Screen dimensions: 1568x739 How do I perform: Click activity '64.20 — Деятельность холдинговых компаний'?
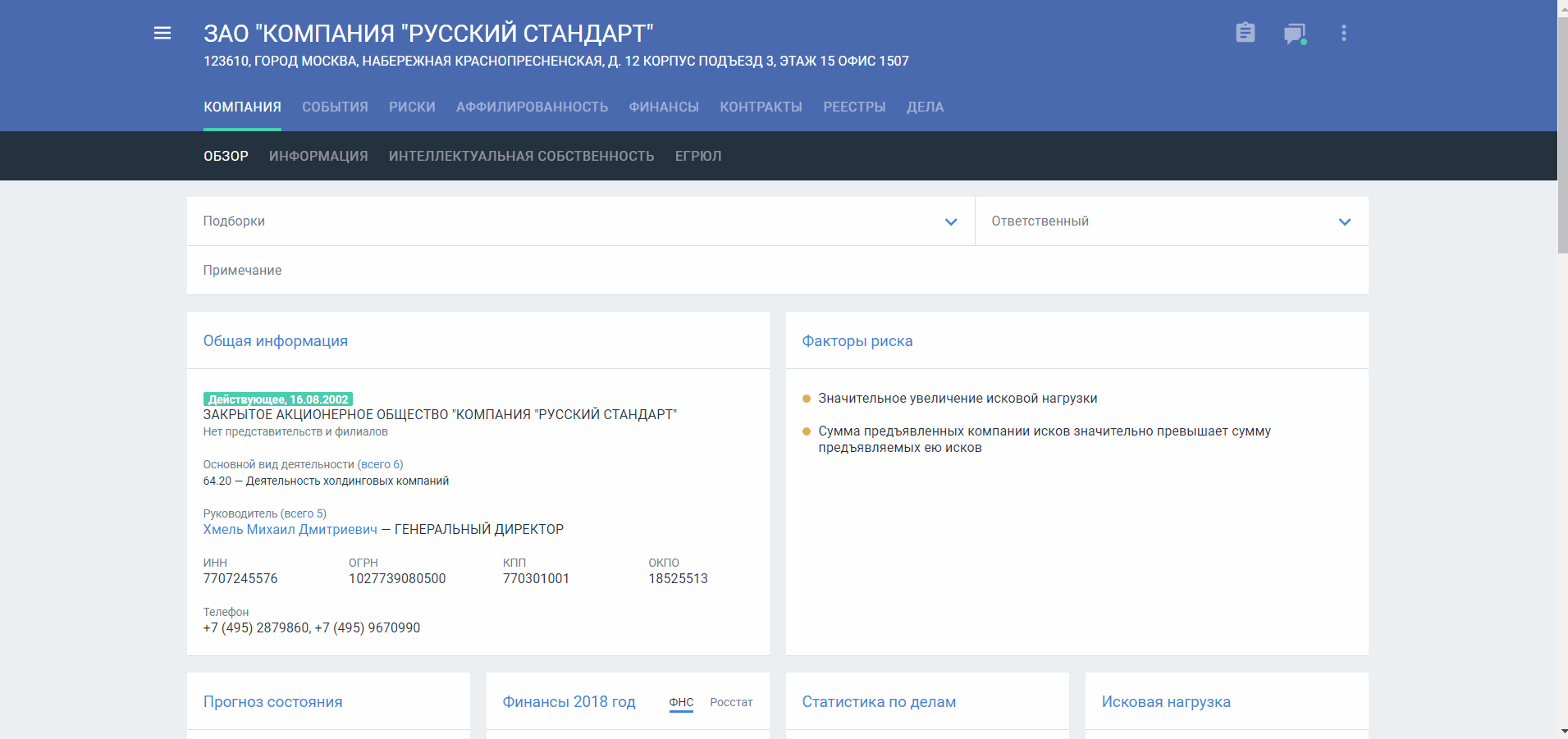click(x=326, y=481)
